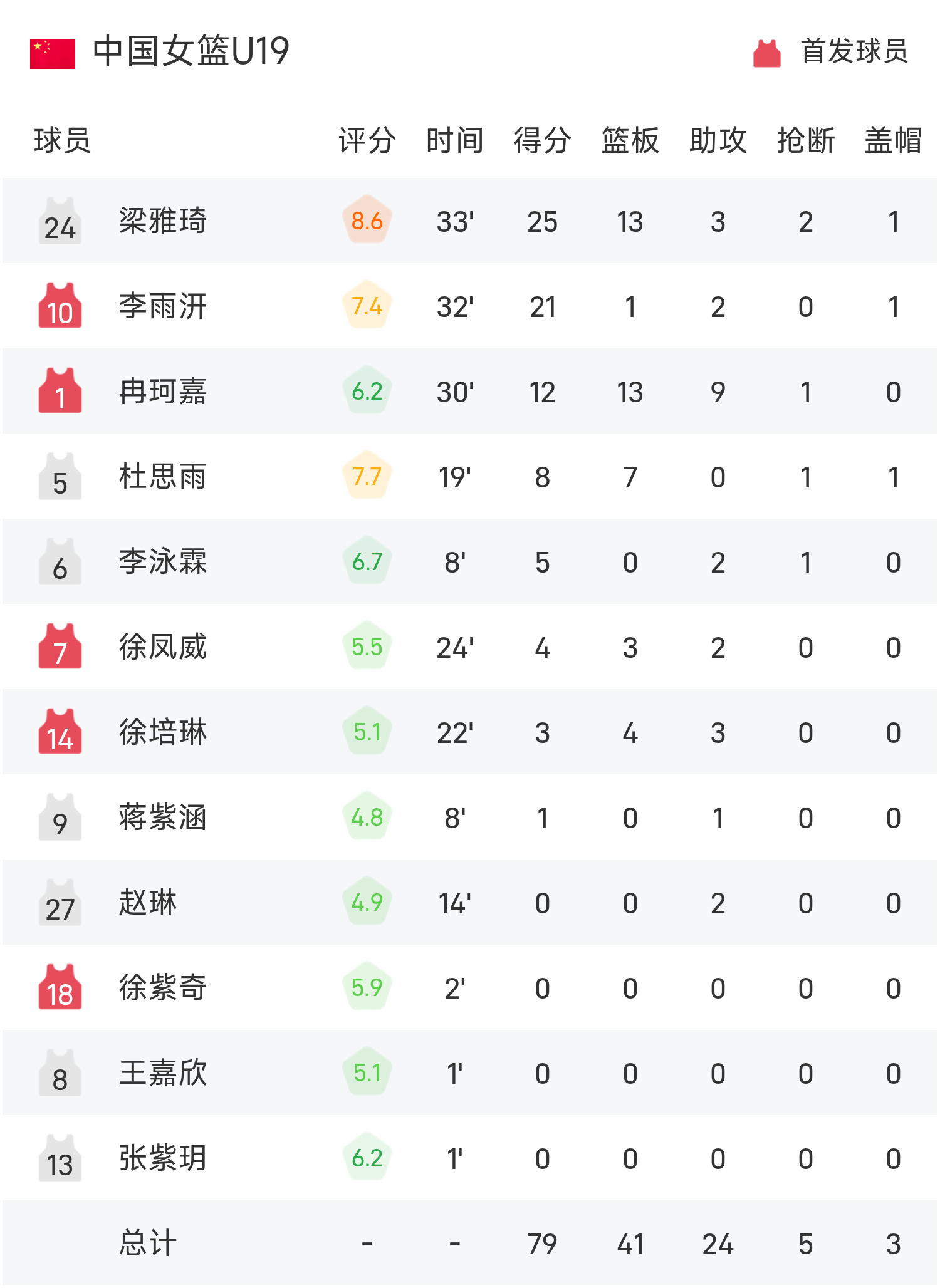Click red jersey number 14 icon

pyautogui.click(x=60, y=732)
